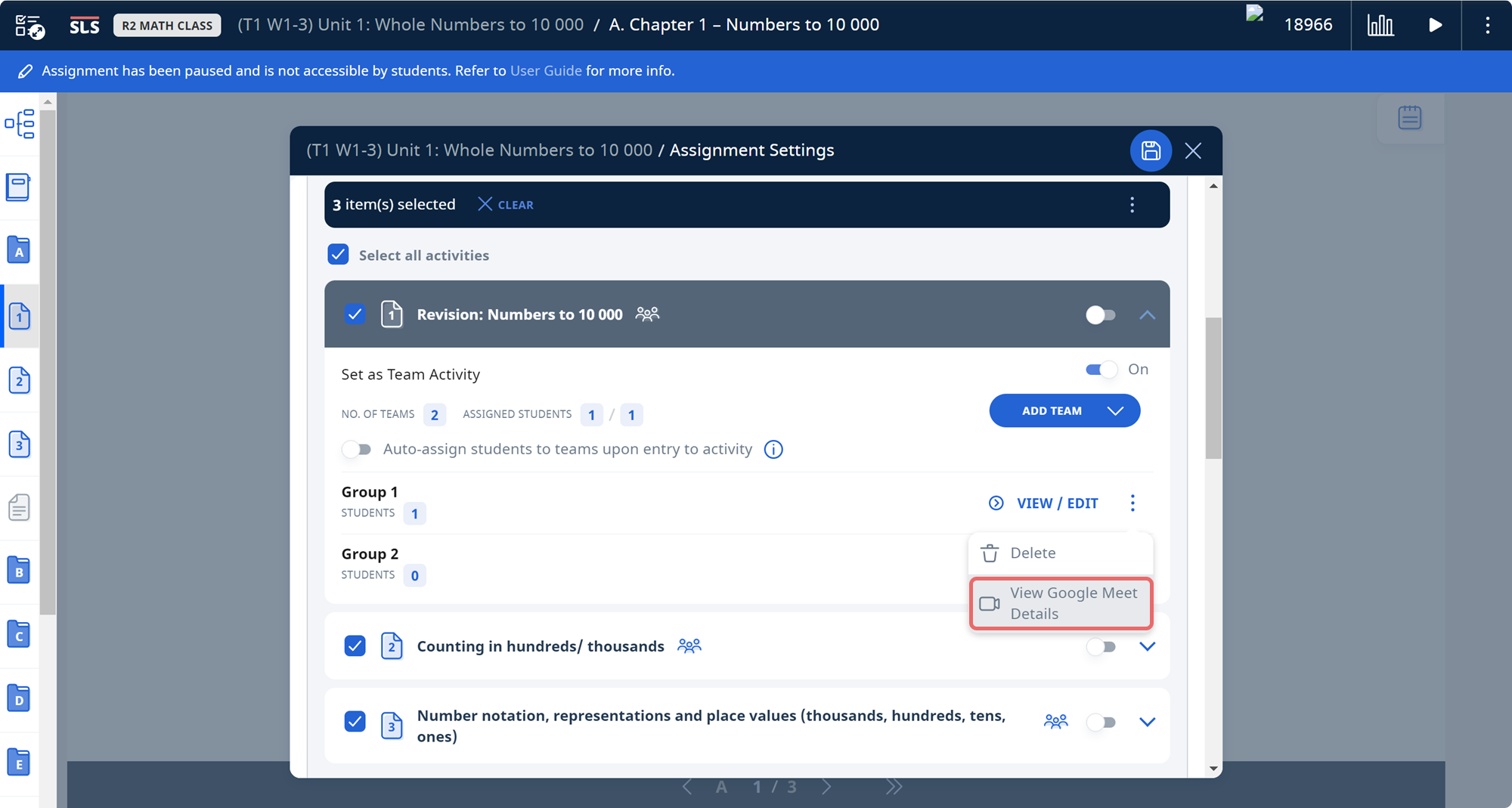Screen dimensions: 1512x808
Task: Close the Assignment Settings dialog
Action: pyautogui.click(x=1193, y=150)
